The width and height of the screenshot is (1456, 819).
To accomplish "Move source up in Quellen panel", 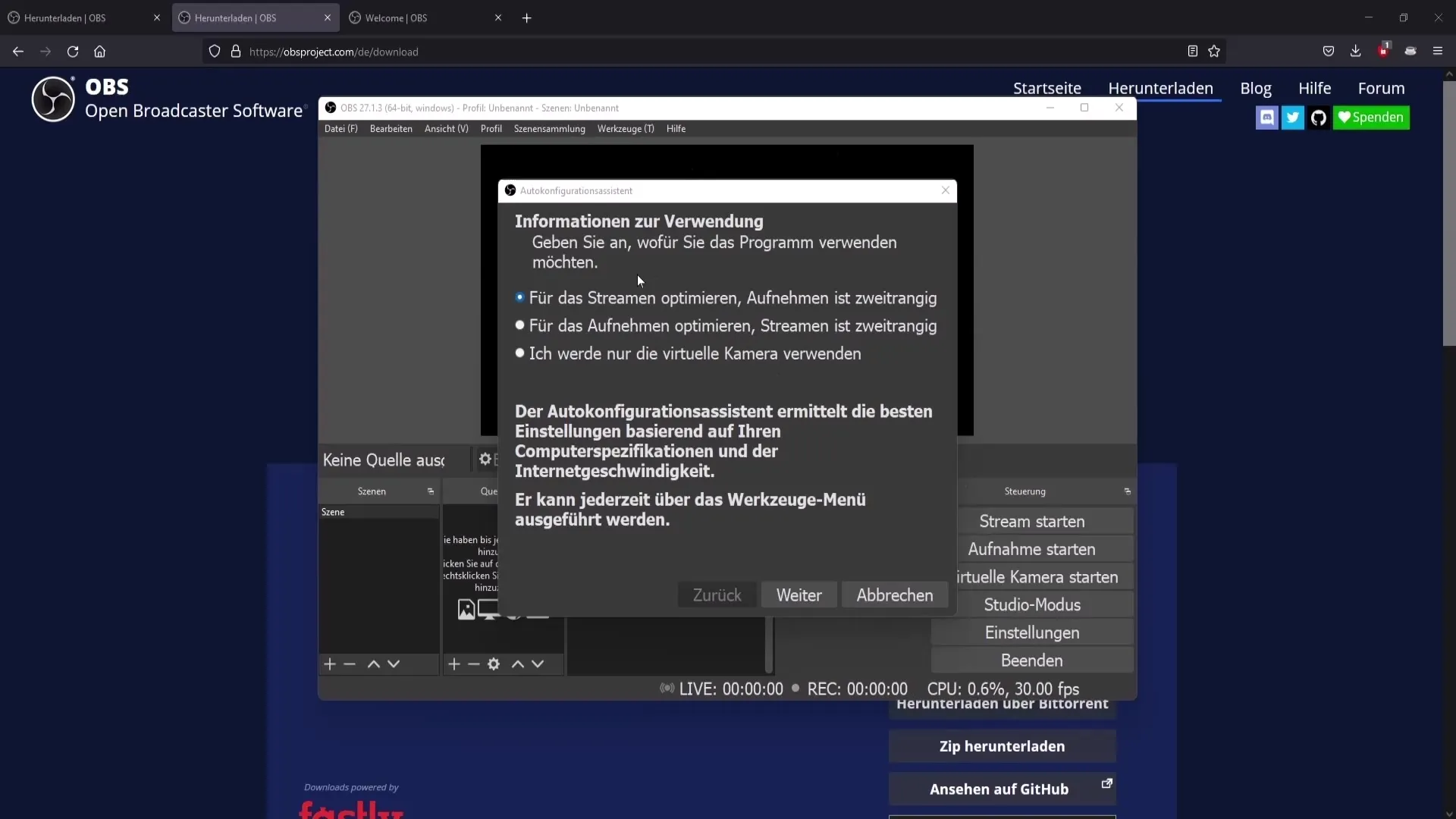I will click(x=517, y=664).
